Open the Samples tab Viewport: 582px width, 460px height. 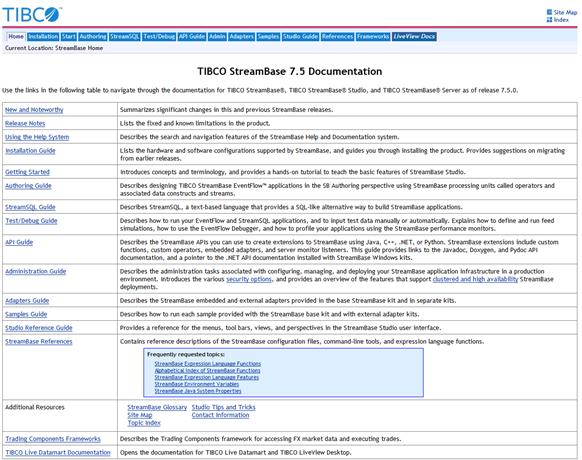coord(268,36)
